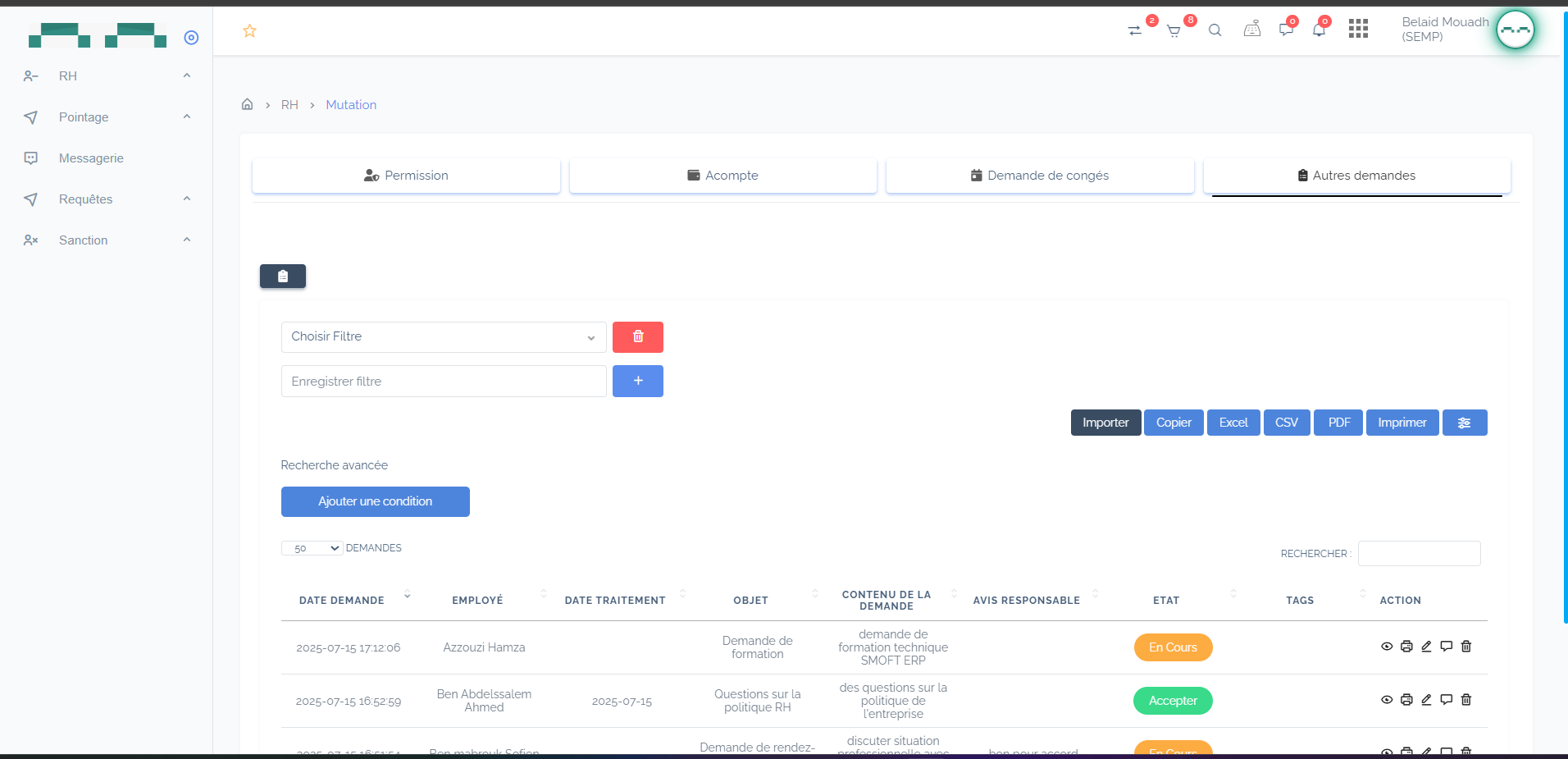
Task: Click the company logo in sidebar
Action: (x=97, y=35)
